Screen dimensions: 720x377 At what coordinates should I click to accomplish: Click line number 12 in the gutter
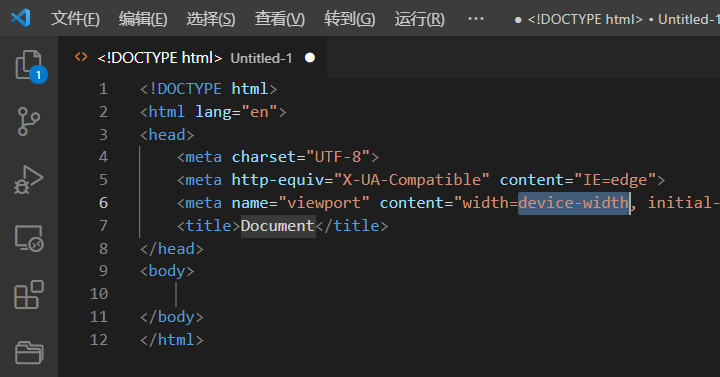[99, 340]
